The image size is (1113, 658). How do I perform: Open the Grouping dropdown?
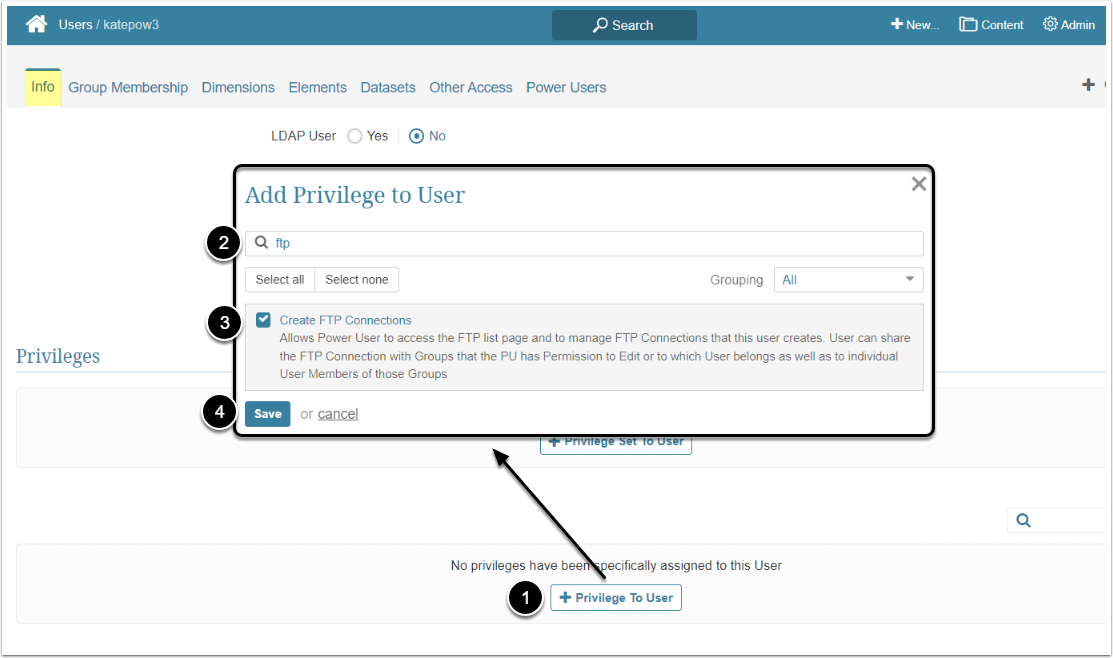[x=848, y=280]
